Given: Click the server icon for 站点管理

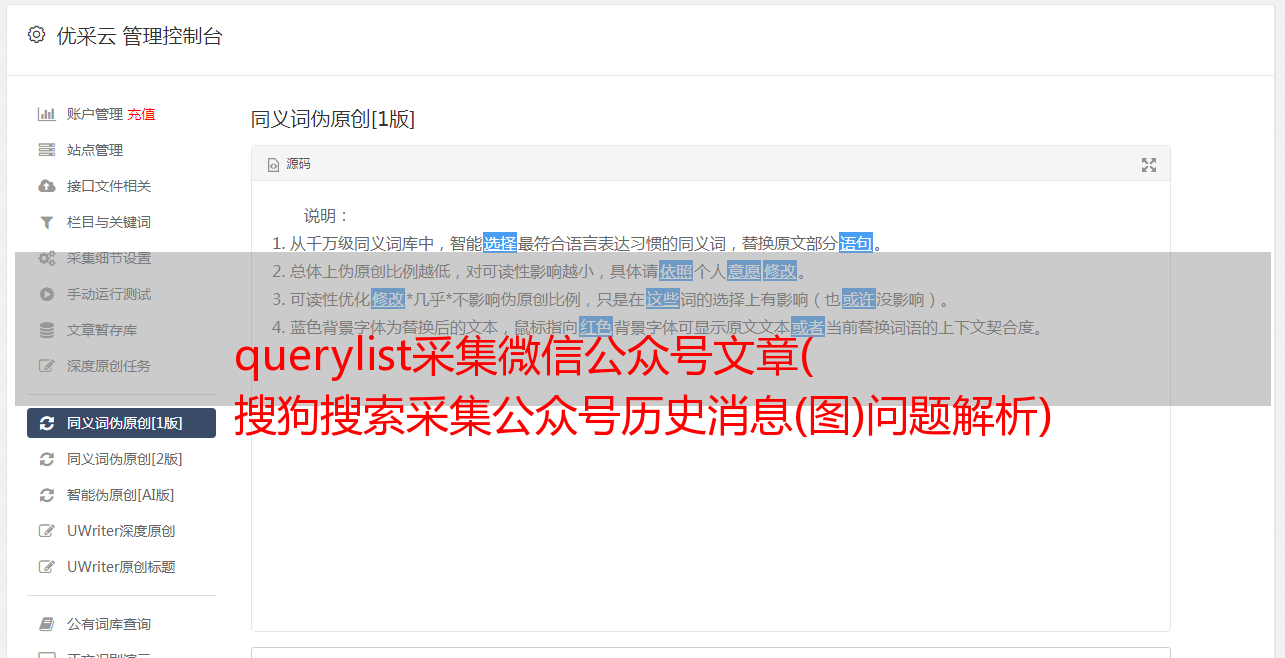Looking at the screenshot, I should [x=46, y=150].
